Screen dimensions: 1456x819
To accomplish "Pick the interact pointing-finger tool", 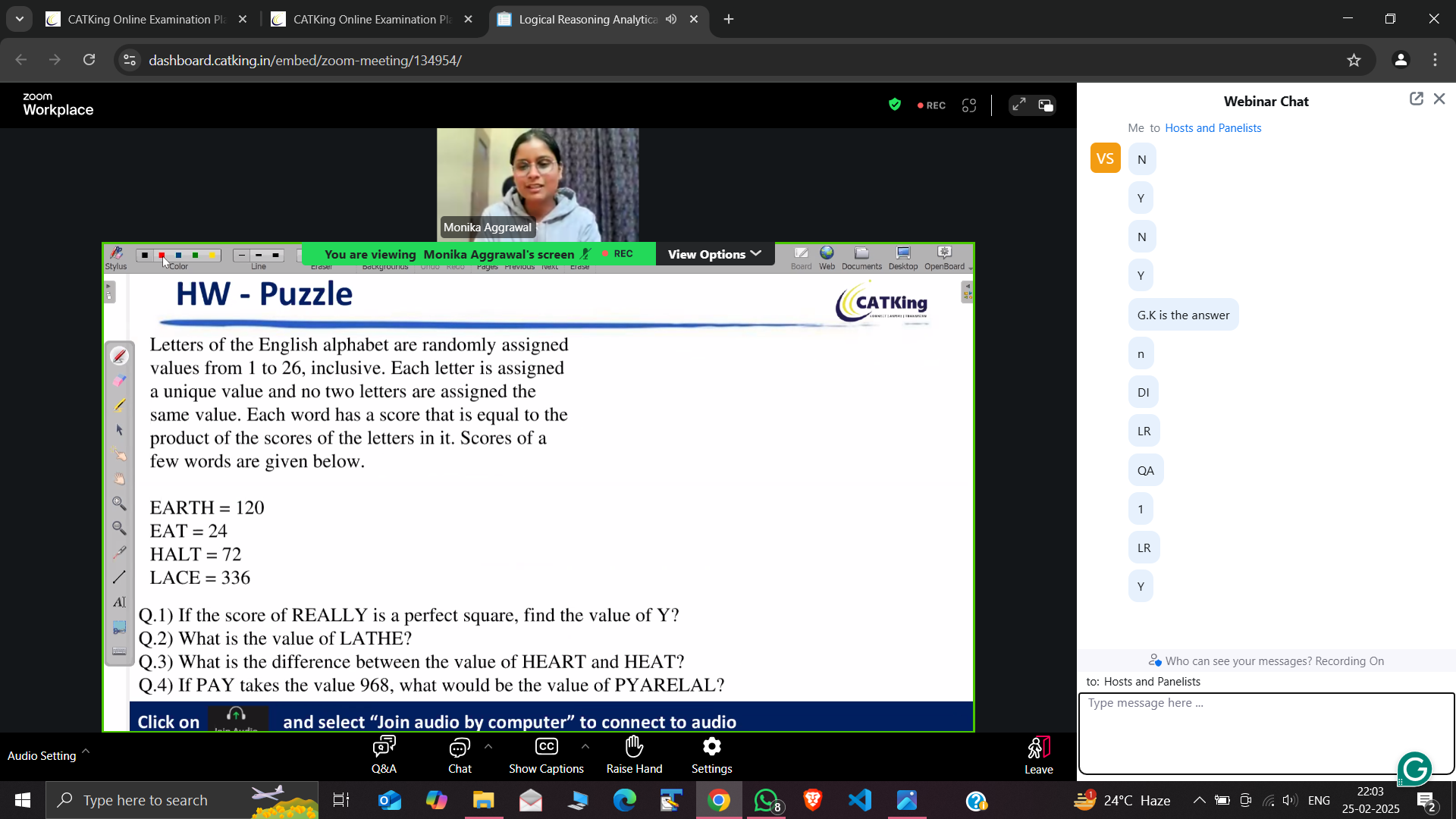I will 120,454.
